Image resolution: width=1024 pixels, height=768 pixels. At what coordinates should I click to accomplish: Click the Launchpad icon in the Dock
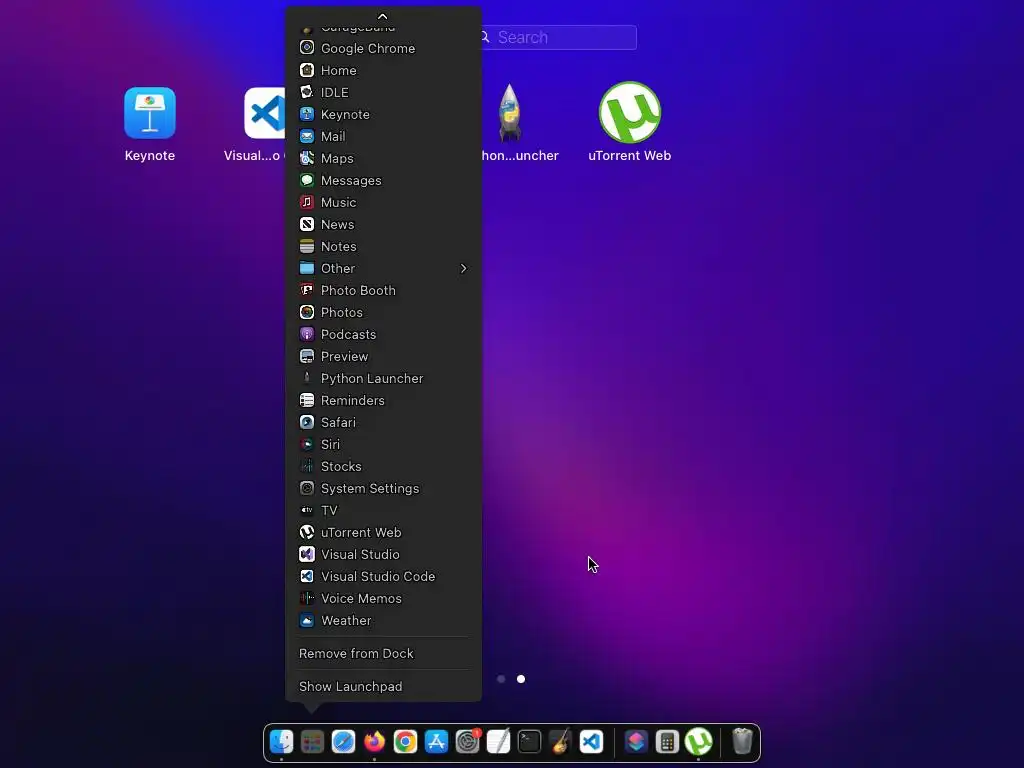pos(312,742)
